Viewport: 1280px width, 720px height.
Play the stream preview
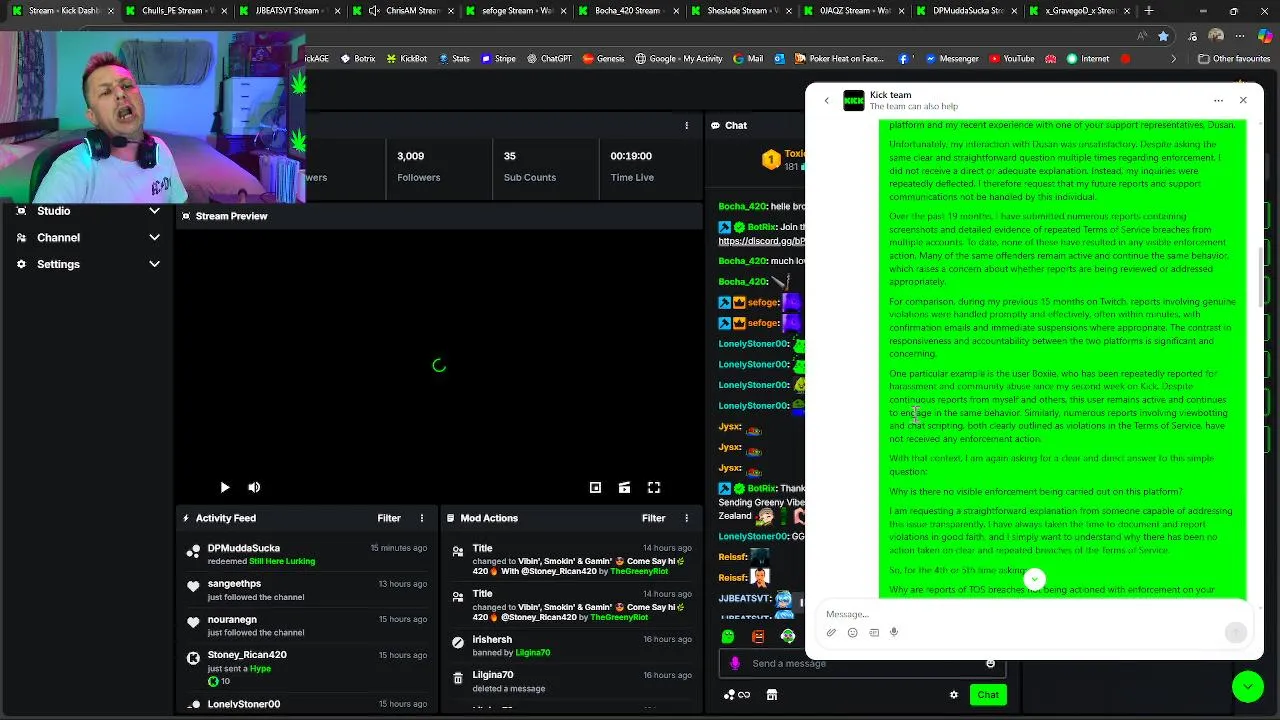click(224, 487)
